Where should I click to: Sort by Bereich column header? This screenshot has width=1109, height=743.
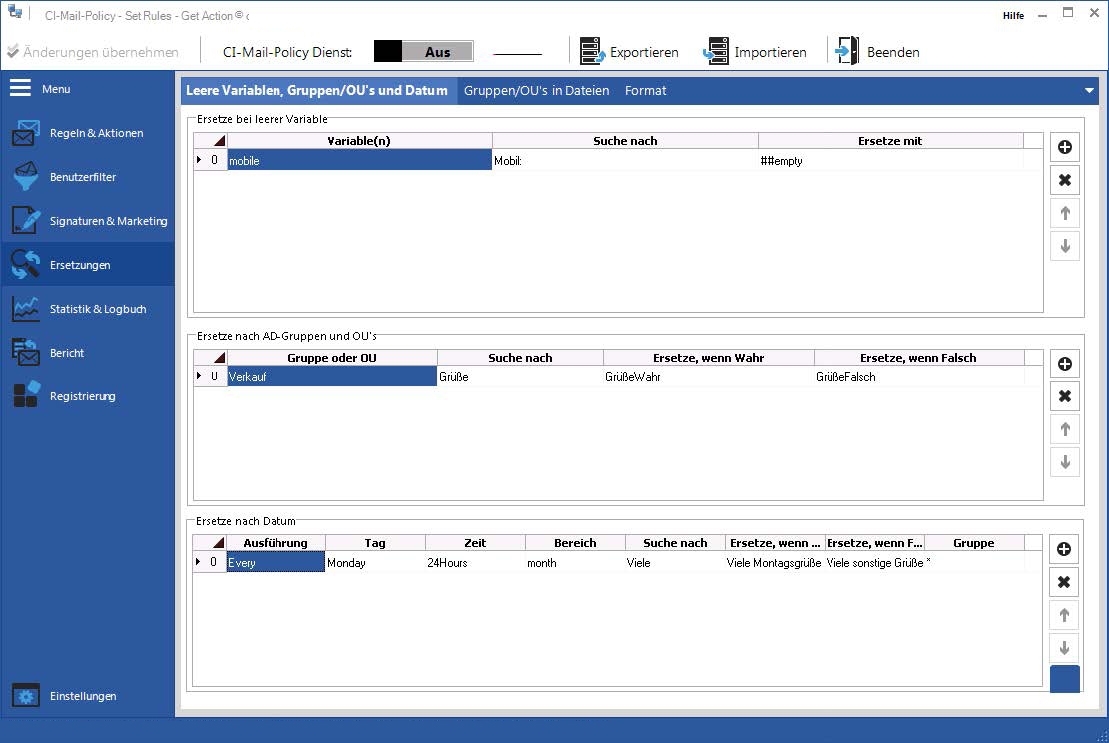pyautogui.click(x=575, y=543)
